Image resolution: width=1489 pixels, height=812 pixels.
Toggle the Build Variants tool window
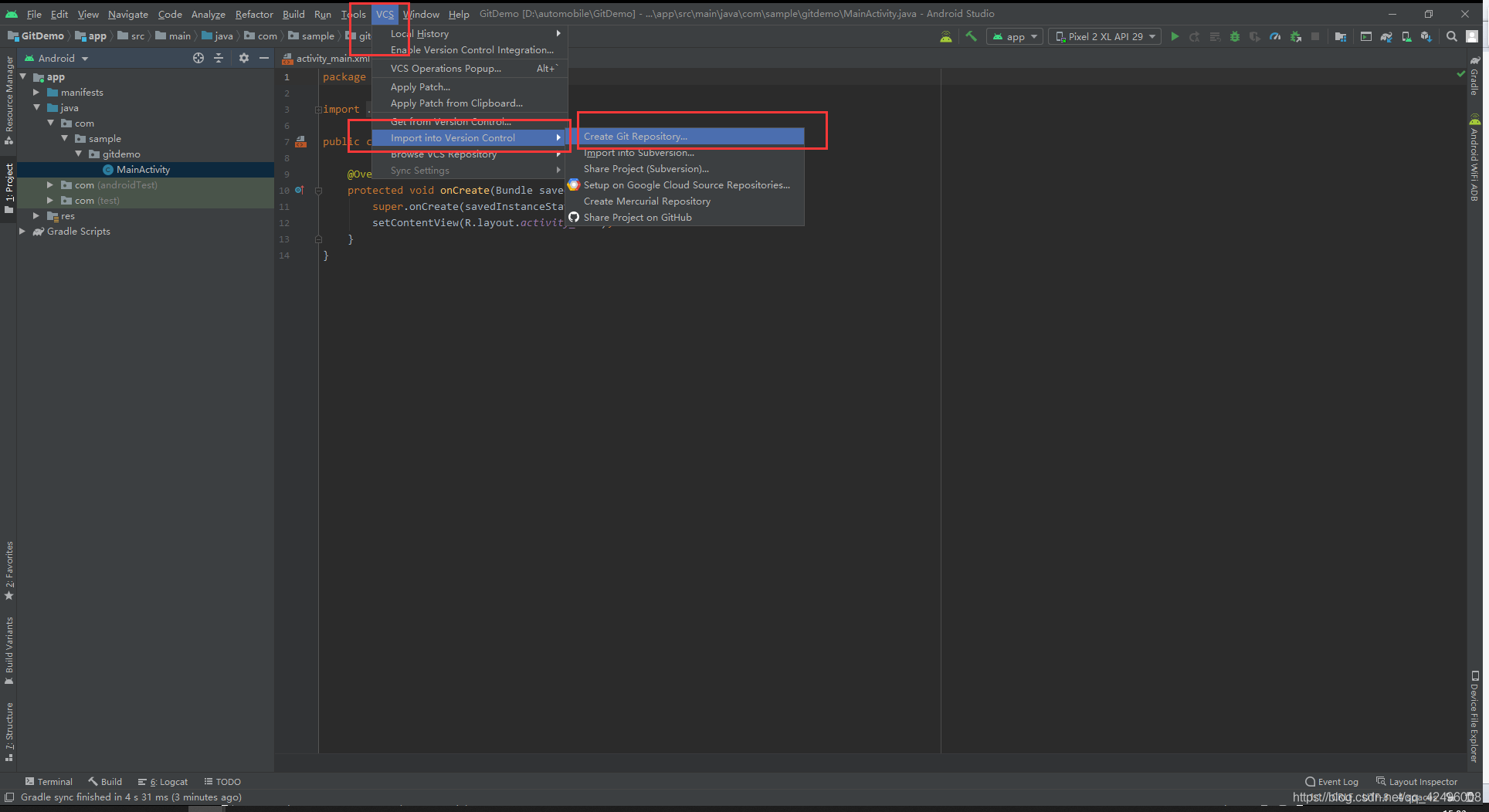[9, 651]
